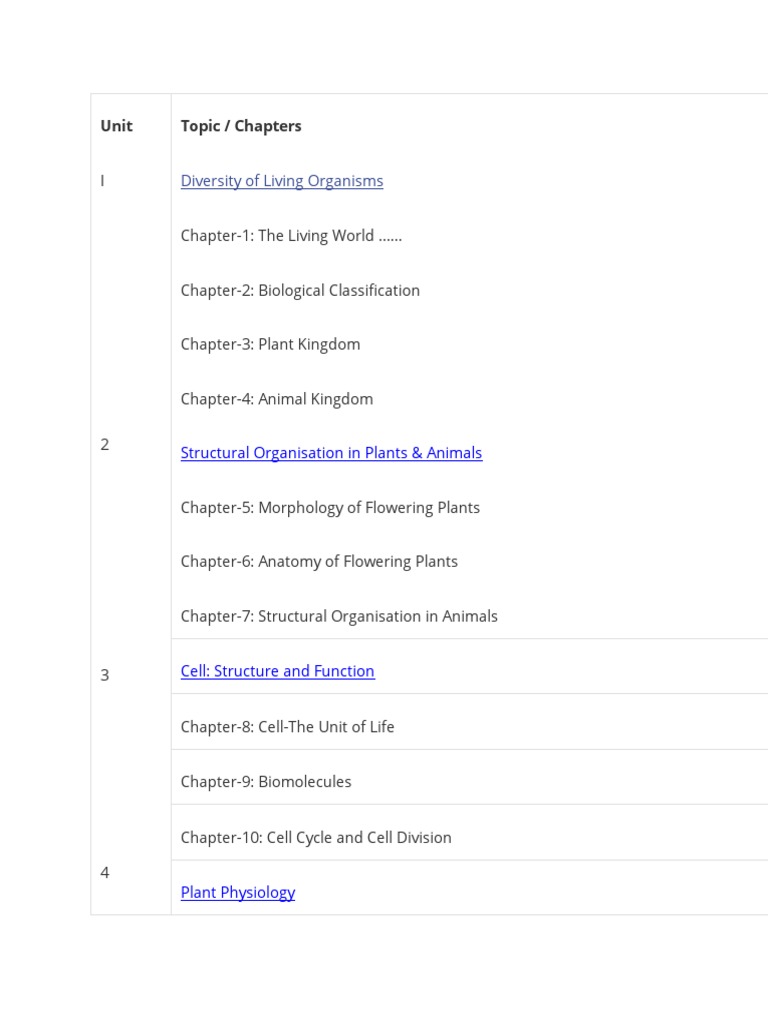Select unit number 3 in Unit column
Image resolution: width=768 pixels, height=1024 pixels.
(x=105, y=675)
